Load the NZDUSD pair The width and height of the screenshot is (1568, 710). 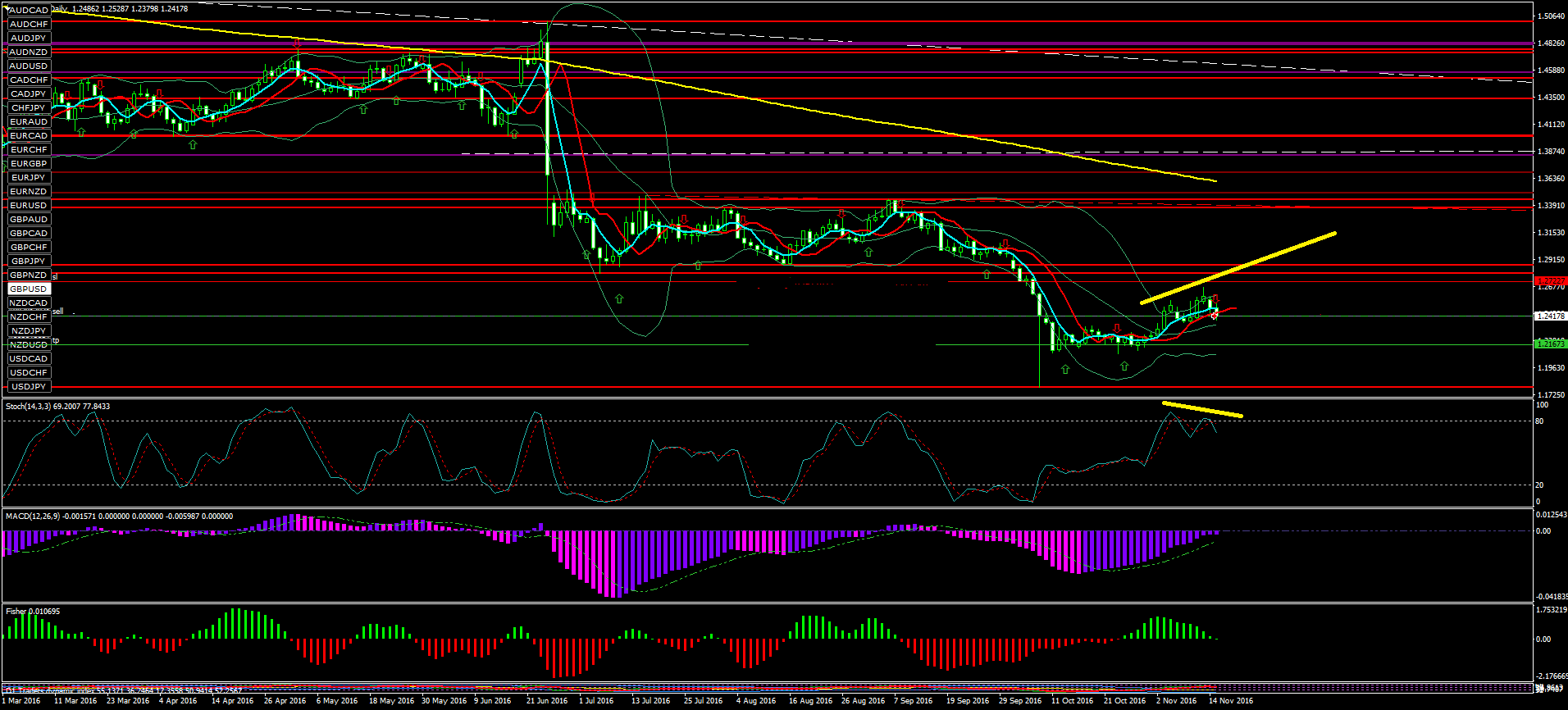coord(29,345)
